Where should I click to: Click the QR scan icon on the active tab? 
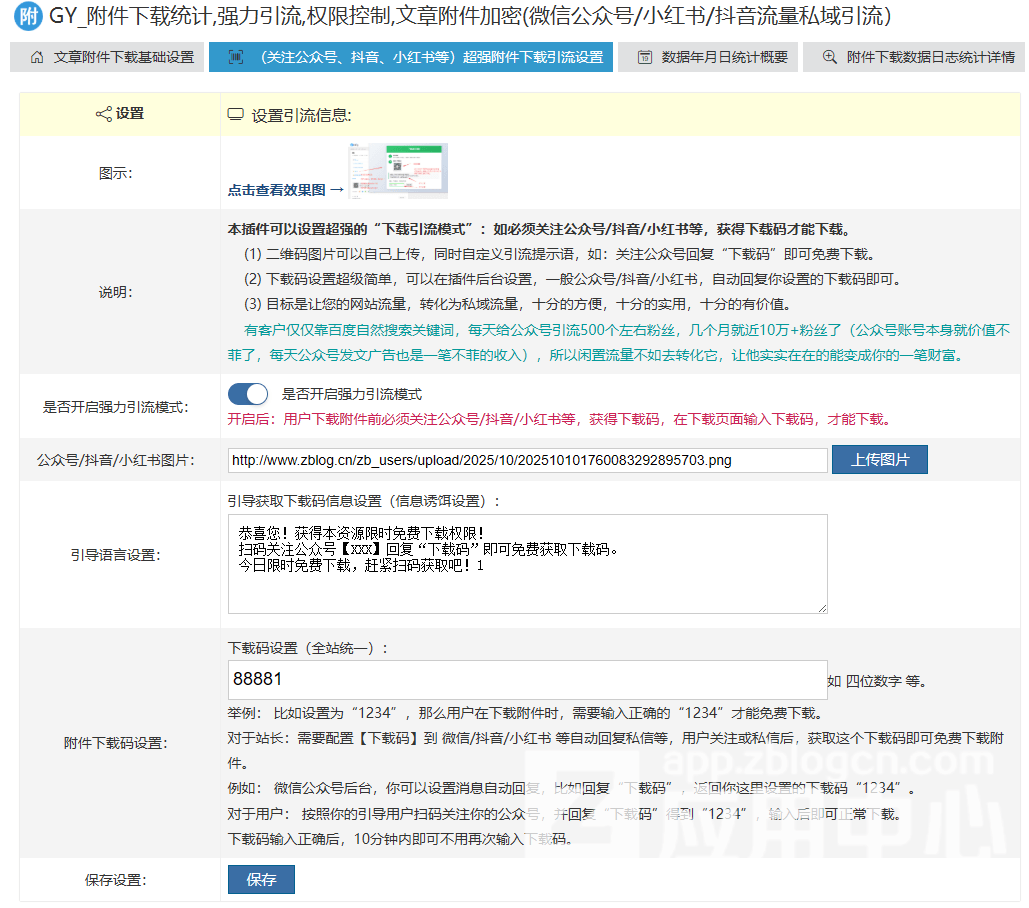(x=235, y=57)
